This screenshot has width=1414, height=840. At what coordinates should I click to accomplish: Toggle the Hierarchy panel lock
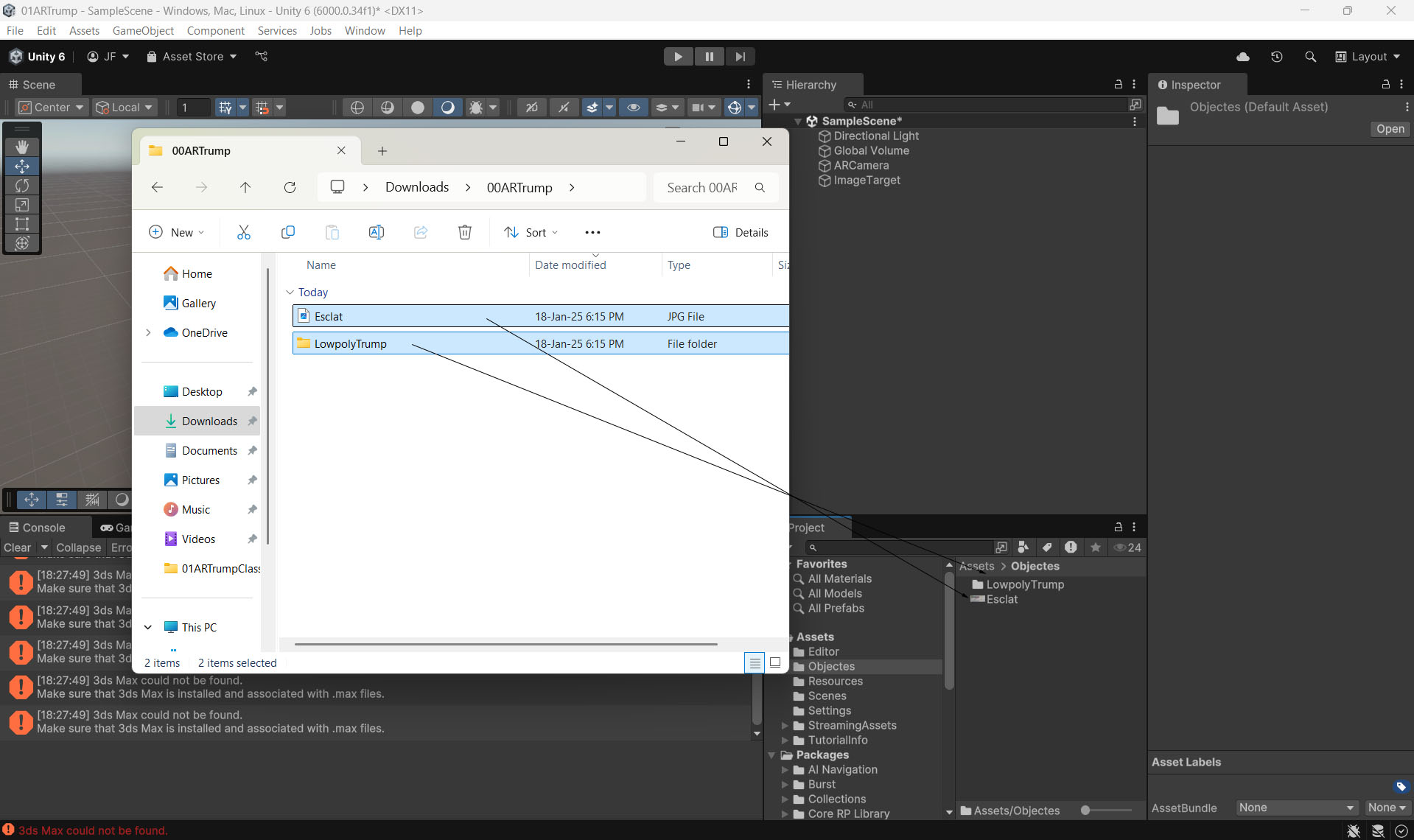pos(1118,85)
